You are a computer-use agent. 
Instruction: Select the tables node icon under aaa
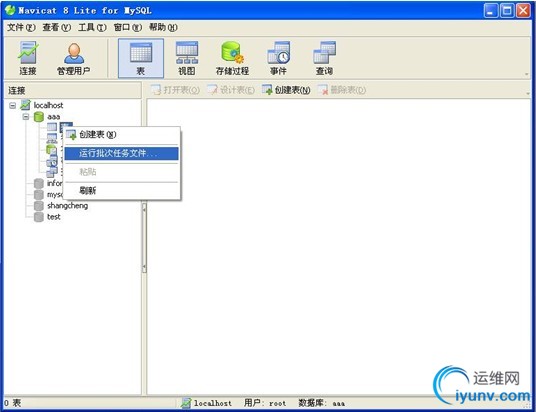[x=52, y=127]
